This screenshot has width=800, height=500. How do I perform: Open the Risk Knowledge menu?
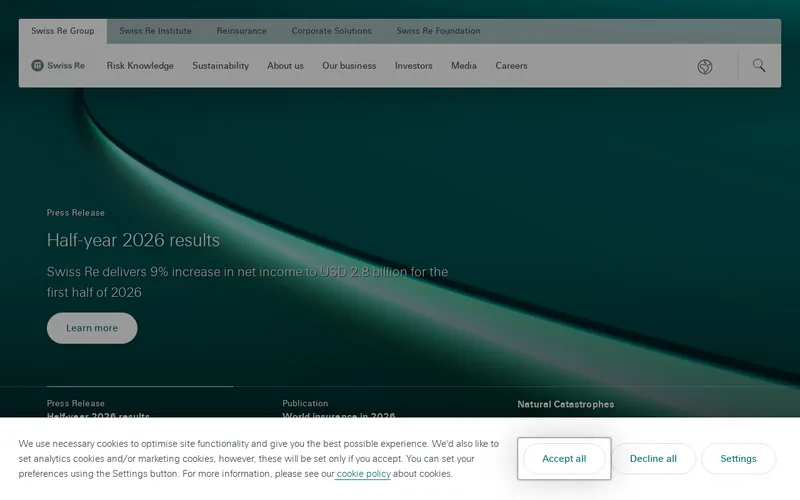coord(140,66)
